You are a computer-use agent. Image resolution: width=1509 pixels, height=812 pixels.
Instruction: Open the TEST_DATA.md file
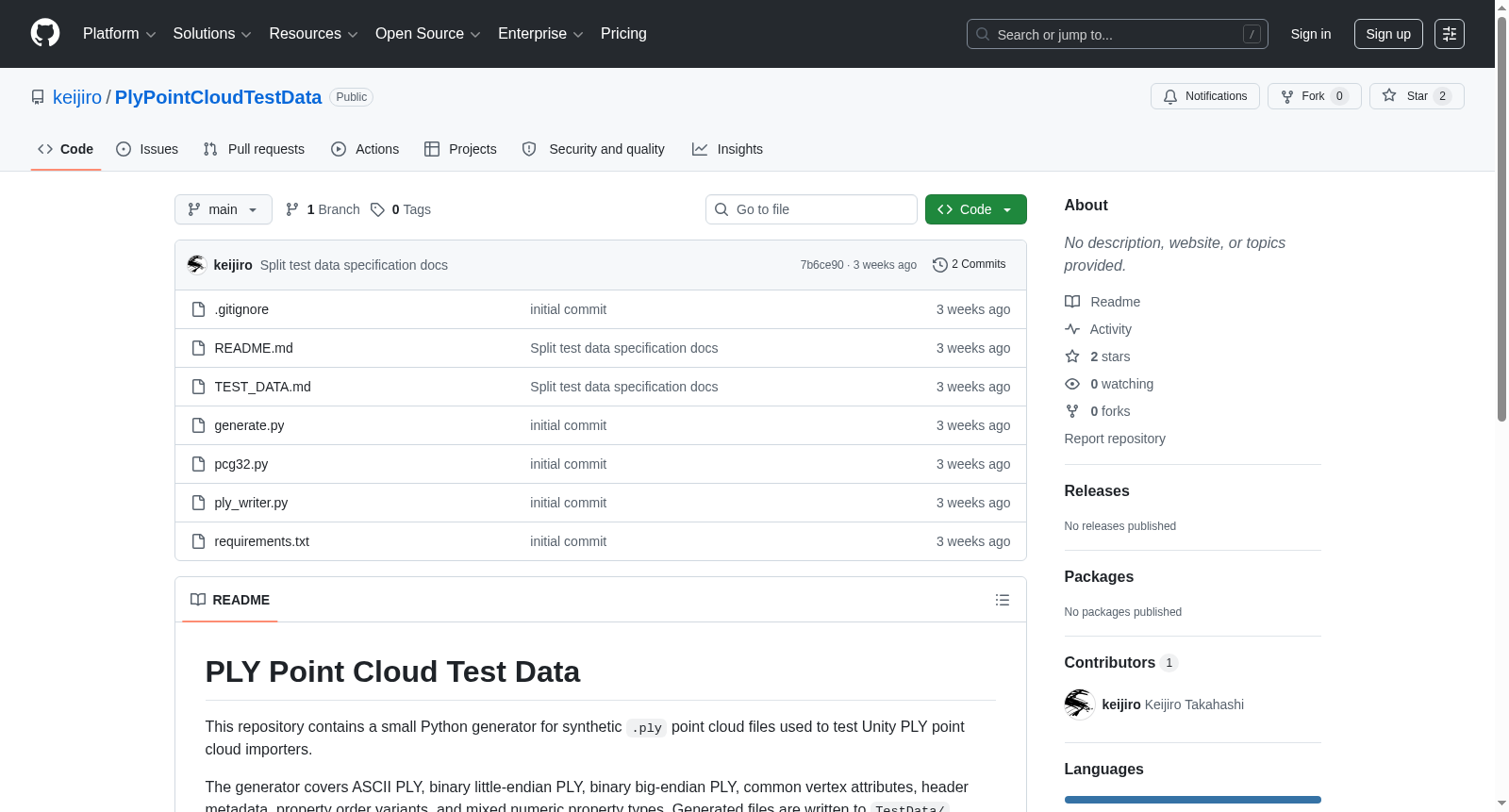(262, 387)
